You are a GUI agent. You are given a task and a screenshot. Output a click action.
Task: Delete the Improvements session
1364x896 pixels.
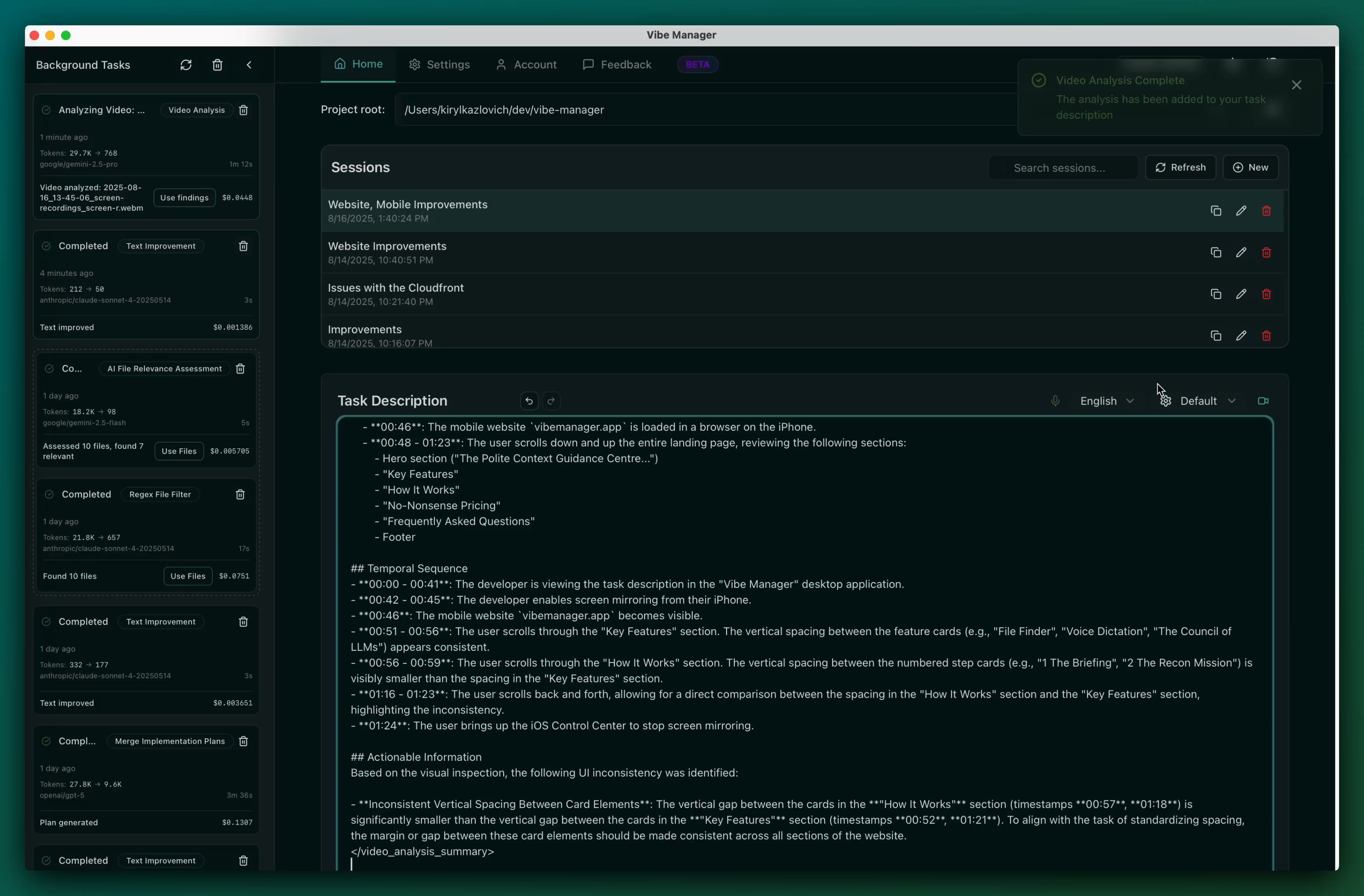tap(1267, 336)
